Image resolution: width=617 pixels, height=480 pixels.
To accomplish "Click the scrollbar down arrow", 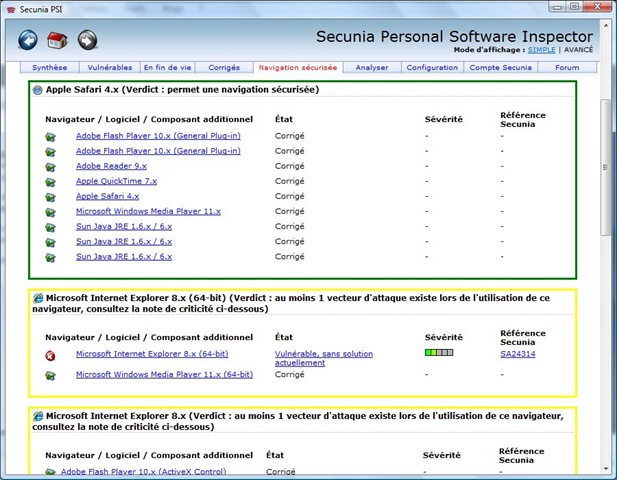I will click(x=605, y=469).
